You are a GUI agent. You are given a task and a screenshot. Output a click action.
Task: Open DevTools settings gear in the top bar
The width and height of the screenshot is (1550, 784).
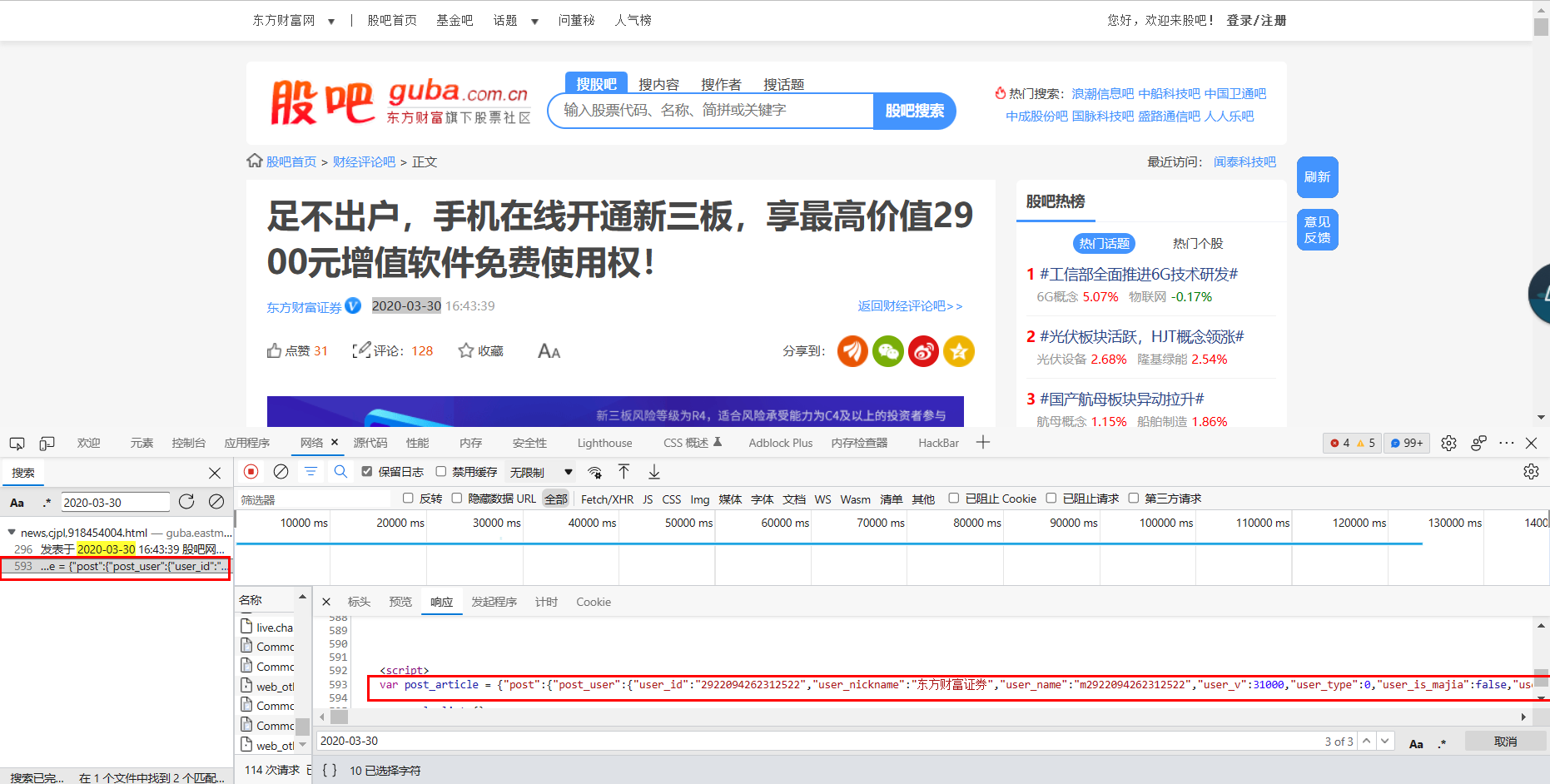(x=1448, y=443)
